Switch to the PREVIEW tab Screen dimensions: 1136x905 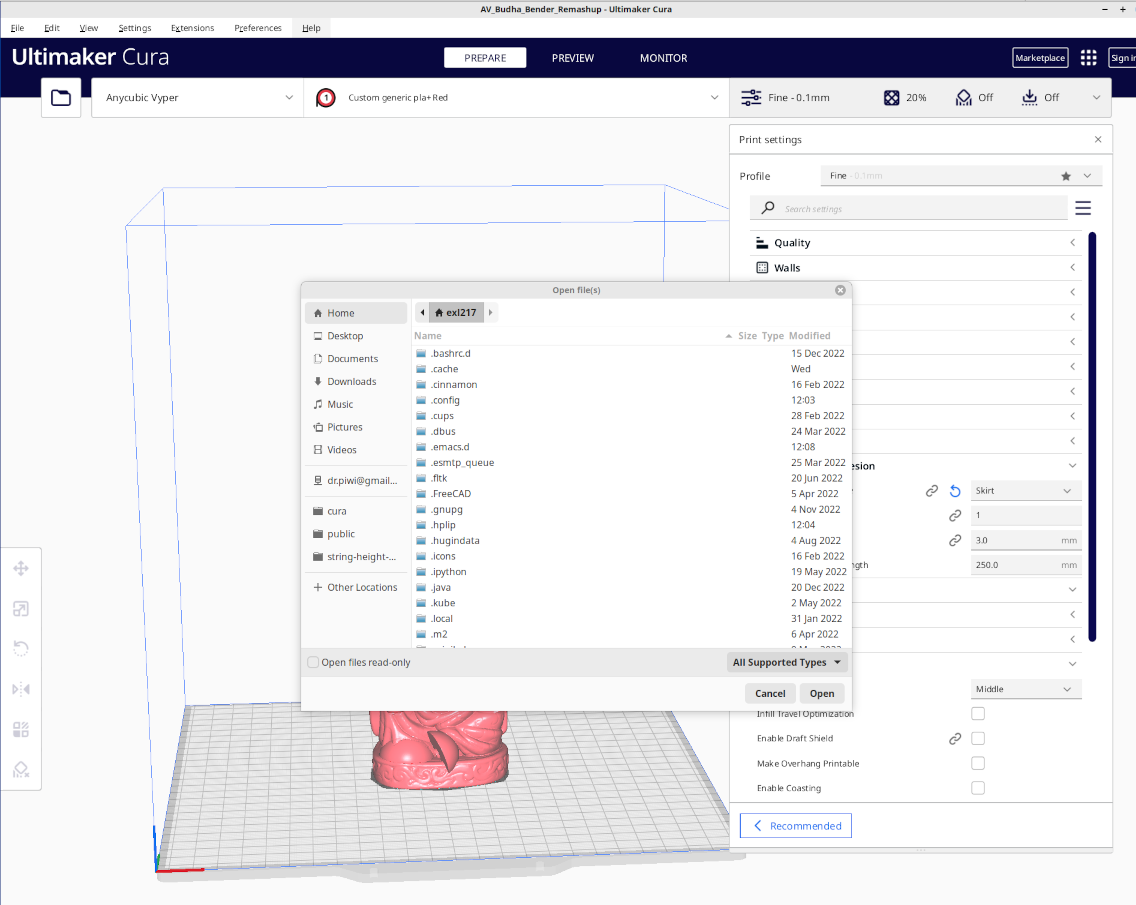pyautogui.click(x=572, y=58)
